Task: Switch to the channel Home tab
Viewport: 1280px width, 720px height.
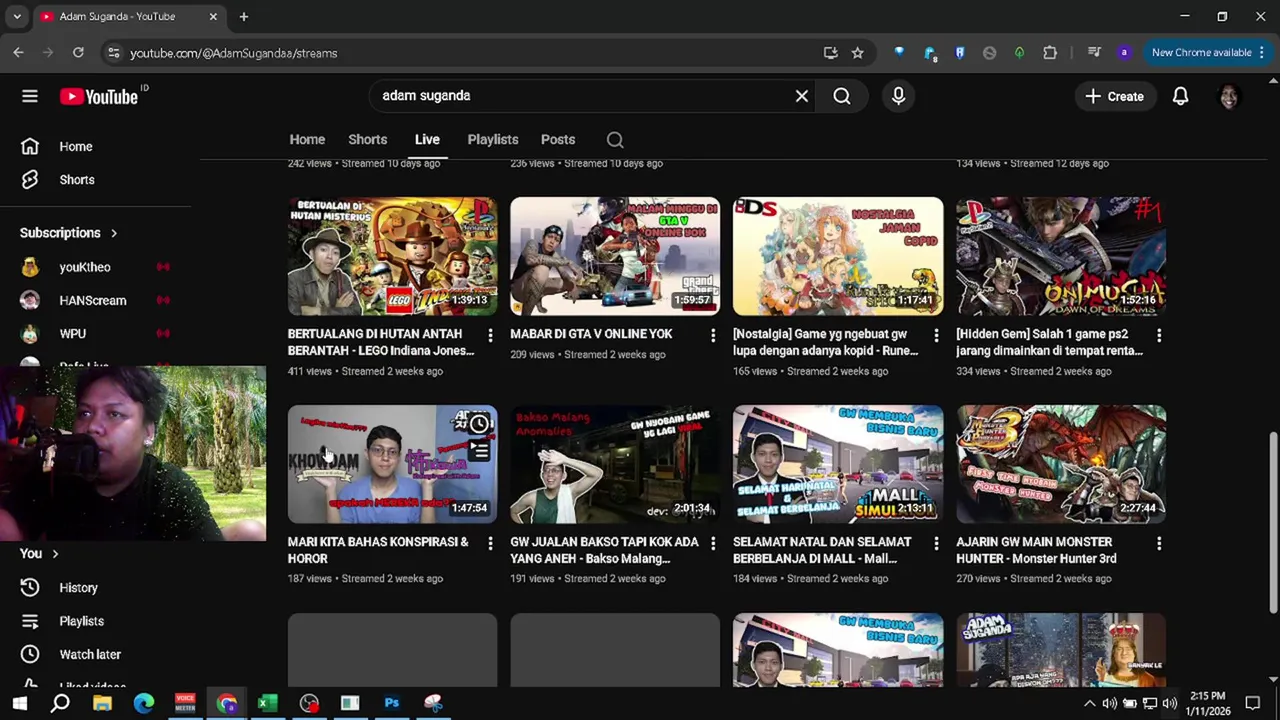Action: (307, 140)
